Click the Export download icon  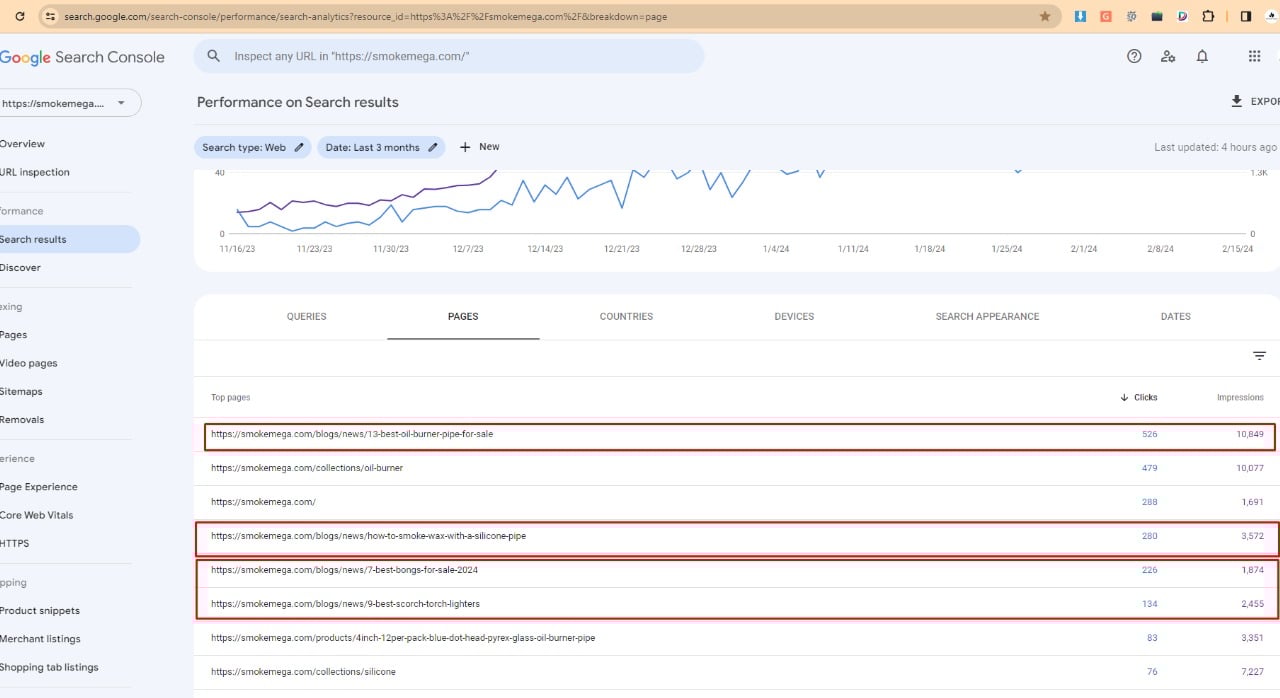(x=1238, y=101)
